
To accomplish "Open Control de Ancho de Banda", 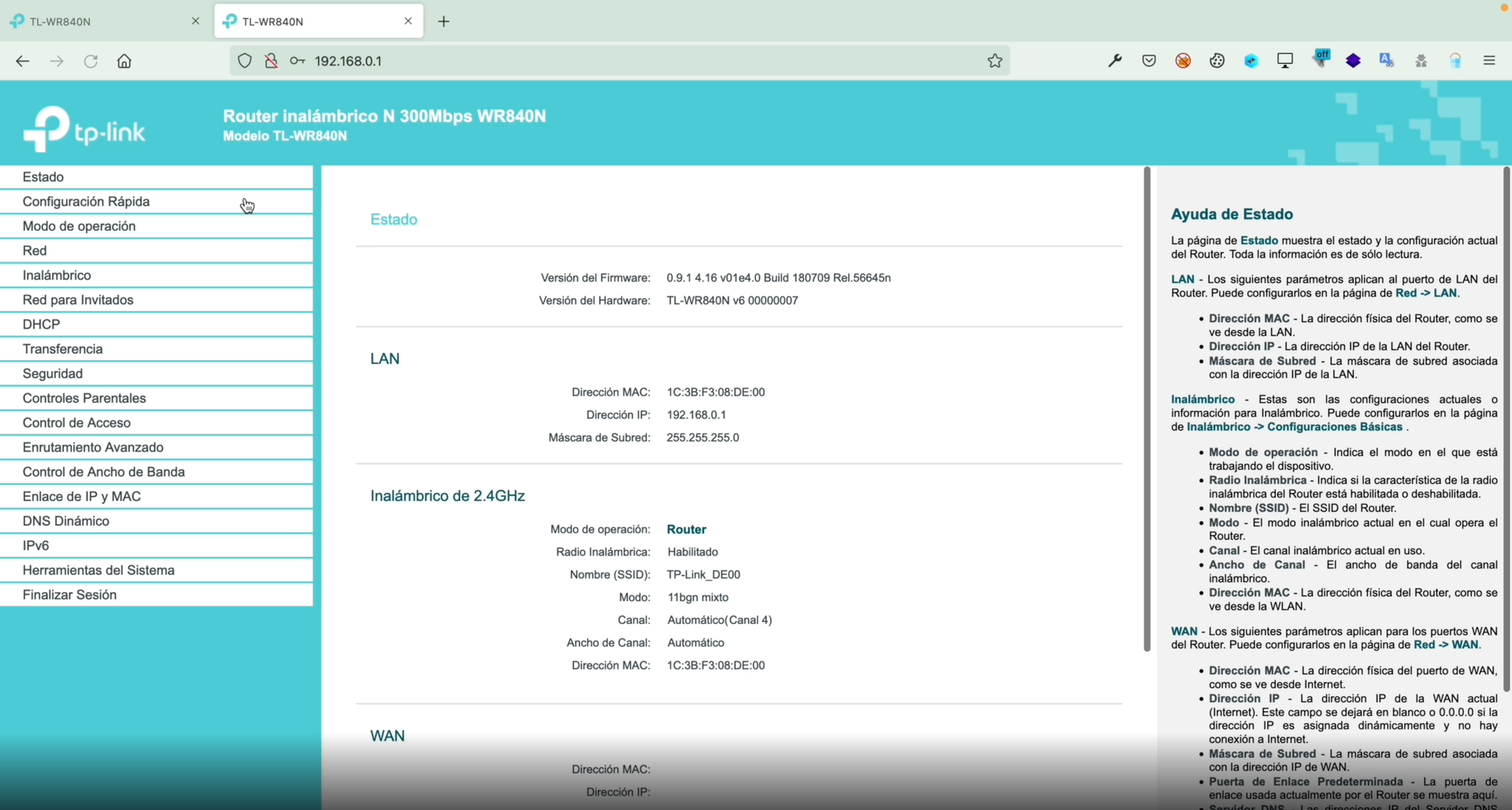I will pyautogui.click(x=156, y=472).
